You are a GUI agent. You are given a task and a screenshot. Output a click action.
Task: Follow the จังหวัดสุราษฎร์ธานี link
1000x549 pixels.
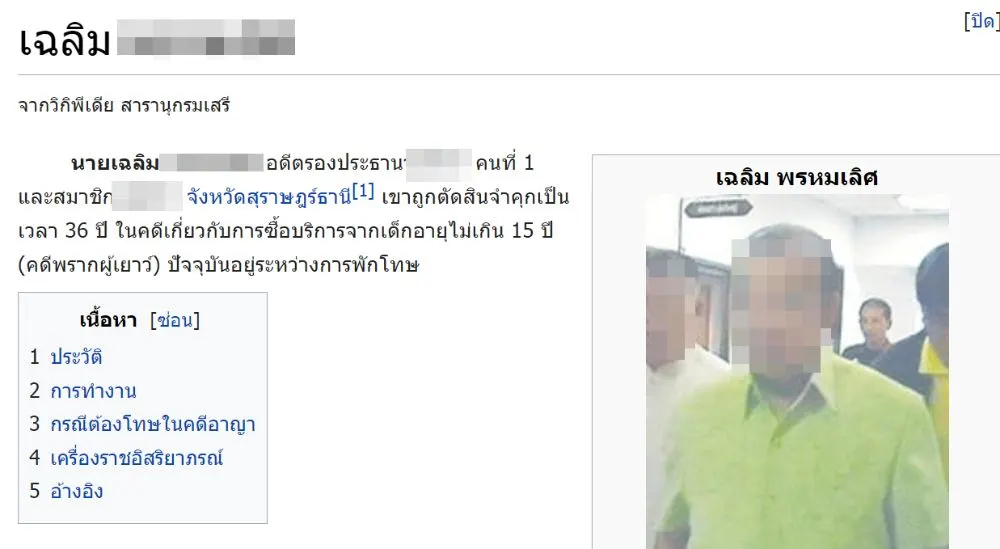point(268,197)
